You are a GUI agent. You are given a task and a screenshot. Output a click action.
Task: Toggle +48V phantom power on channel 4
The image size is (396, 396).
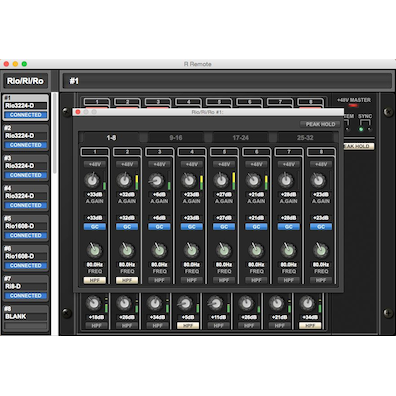pyautogui.click(x=192, y=164)
